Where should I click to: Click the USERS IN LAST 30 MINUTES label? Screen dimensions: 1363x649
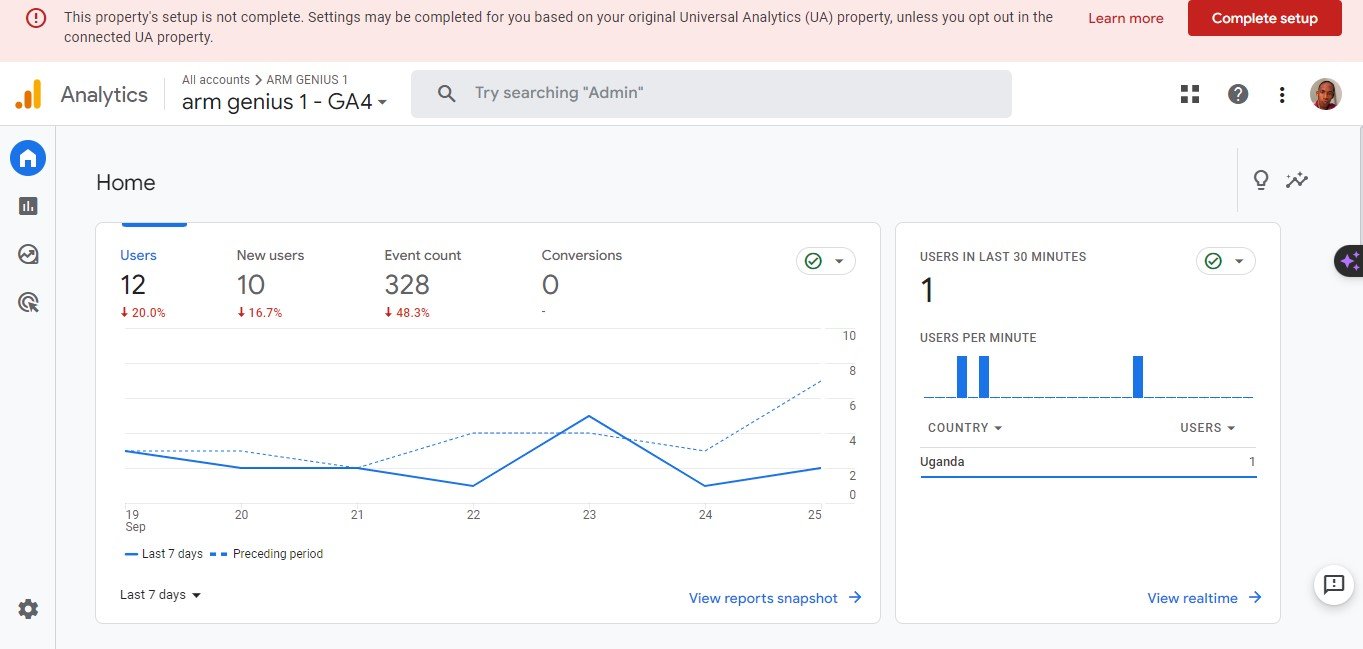[1003, 257]
